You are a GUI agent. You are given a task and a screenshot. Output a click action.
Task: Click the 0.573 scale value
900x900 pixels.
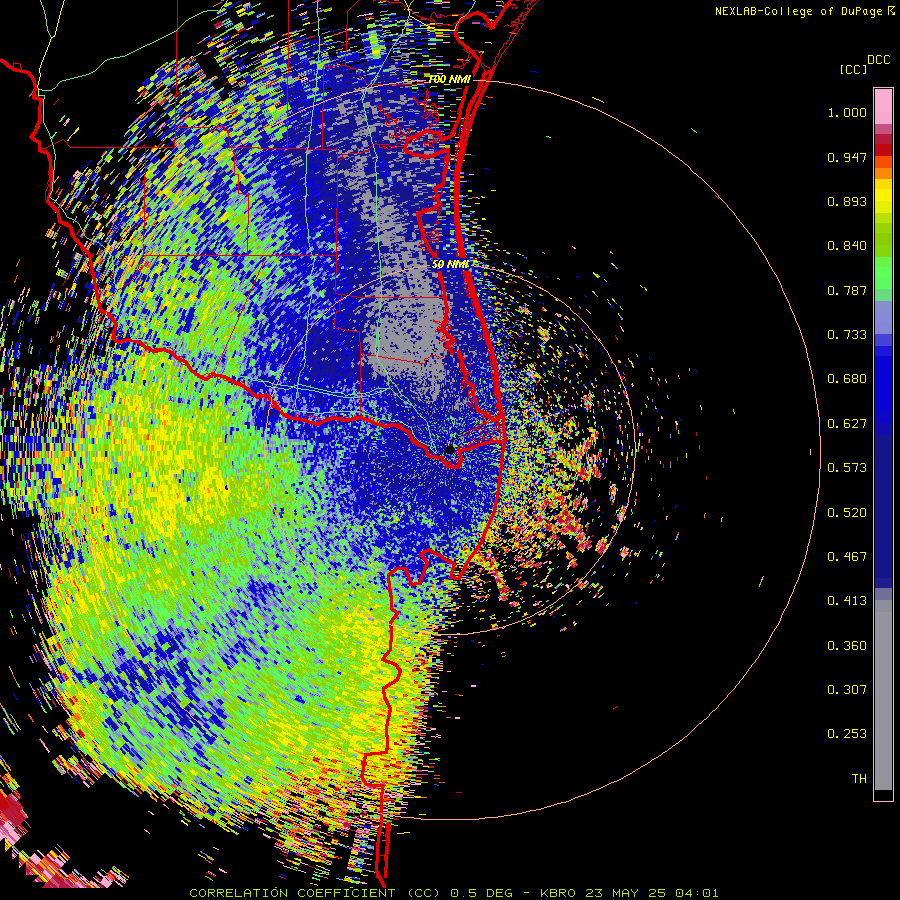click(847, 468)
